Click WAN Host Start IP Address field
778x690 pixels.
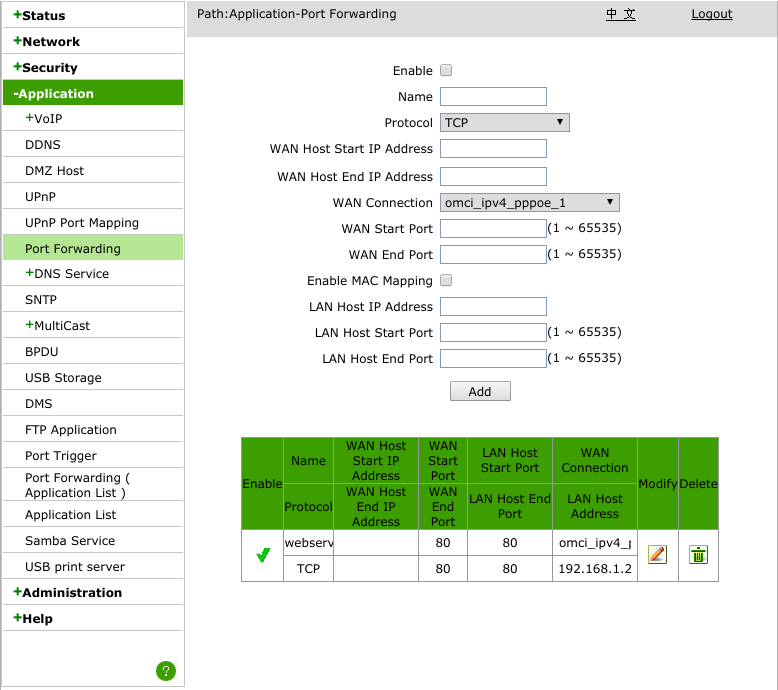coord(493,148)
